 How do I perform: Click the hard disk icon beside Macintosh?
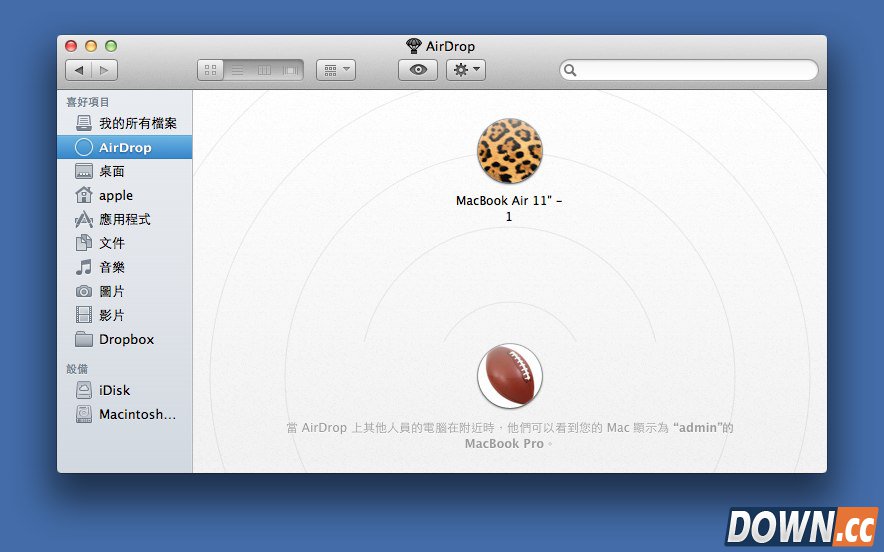pos(83,414)
